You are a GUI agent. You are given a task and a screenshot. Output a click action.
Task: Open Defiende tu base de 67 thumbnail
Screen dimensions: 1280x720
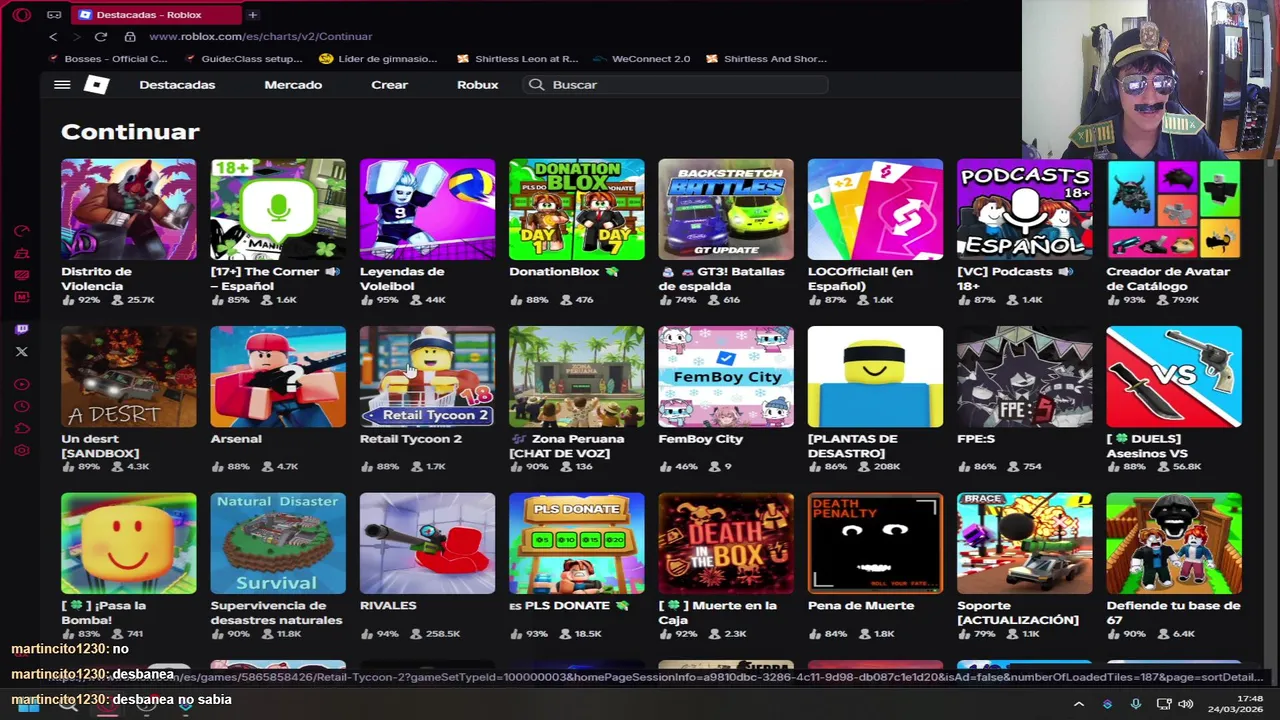pos(1174,543)
